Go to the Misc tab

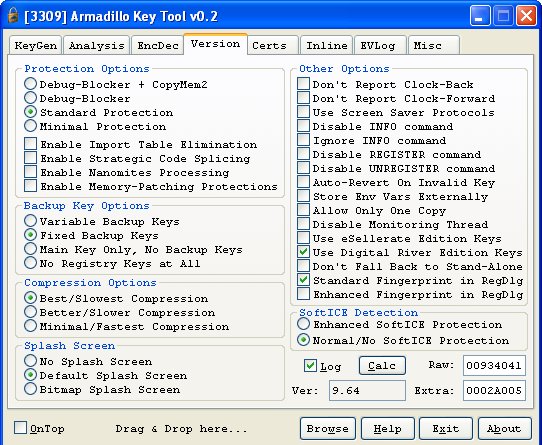pyautogui.click(x=434, y=45)
